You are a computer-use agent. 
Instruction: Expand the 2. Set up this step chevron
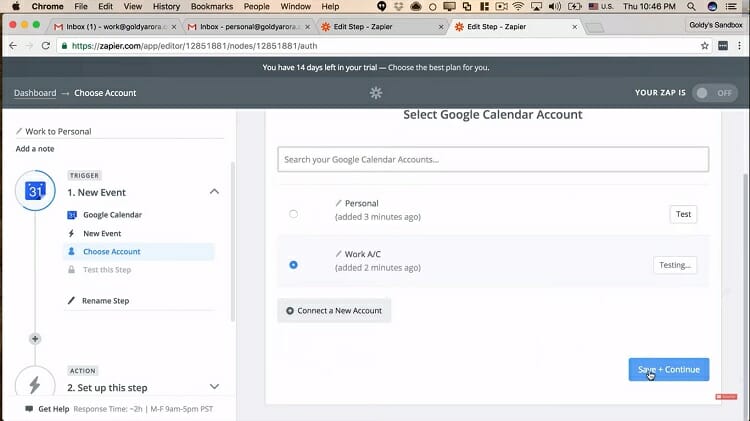coord(214,387)
